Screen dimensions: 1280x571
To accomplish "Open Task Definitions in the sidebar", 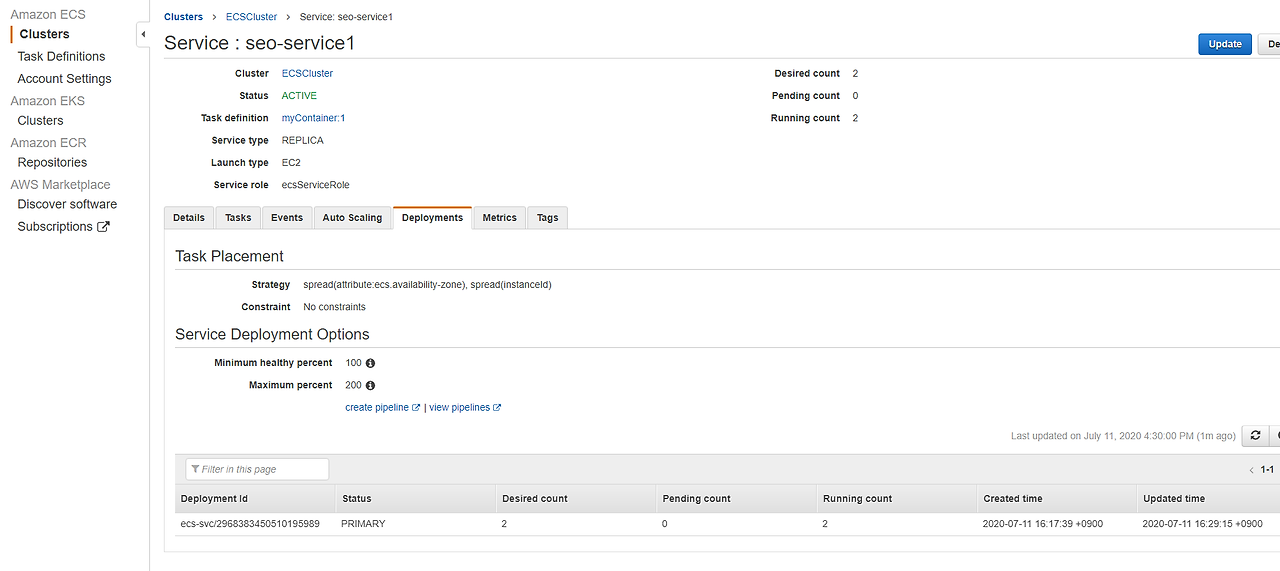I will 61,57.
